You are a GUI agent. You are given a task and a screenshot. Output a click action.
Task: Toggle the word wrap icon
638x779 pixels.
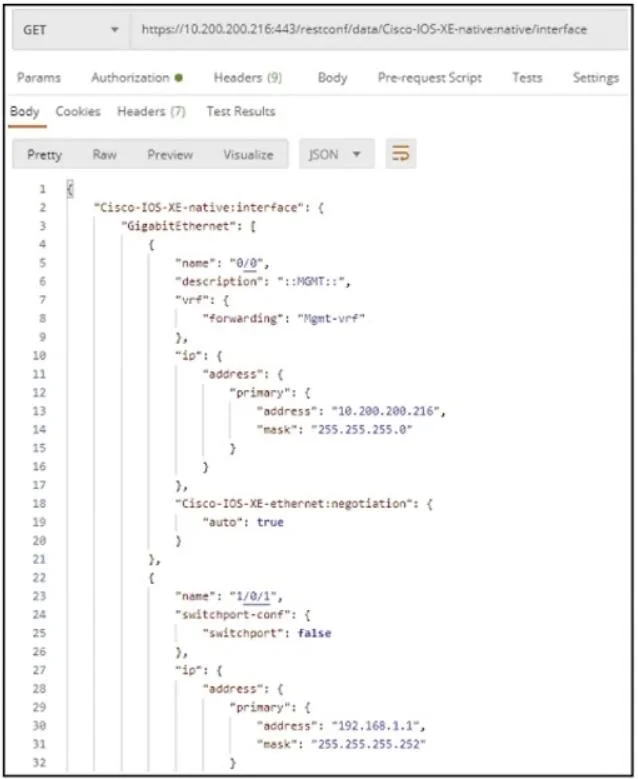coord(400,154)
